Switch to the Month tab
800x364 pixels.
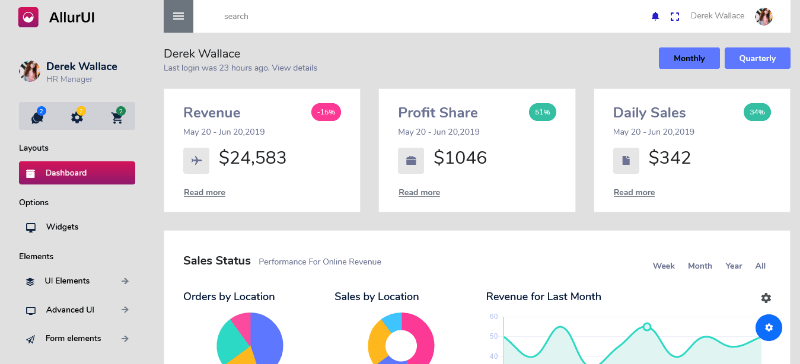[x=700, y=266]
